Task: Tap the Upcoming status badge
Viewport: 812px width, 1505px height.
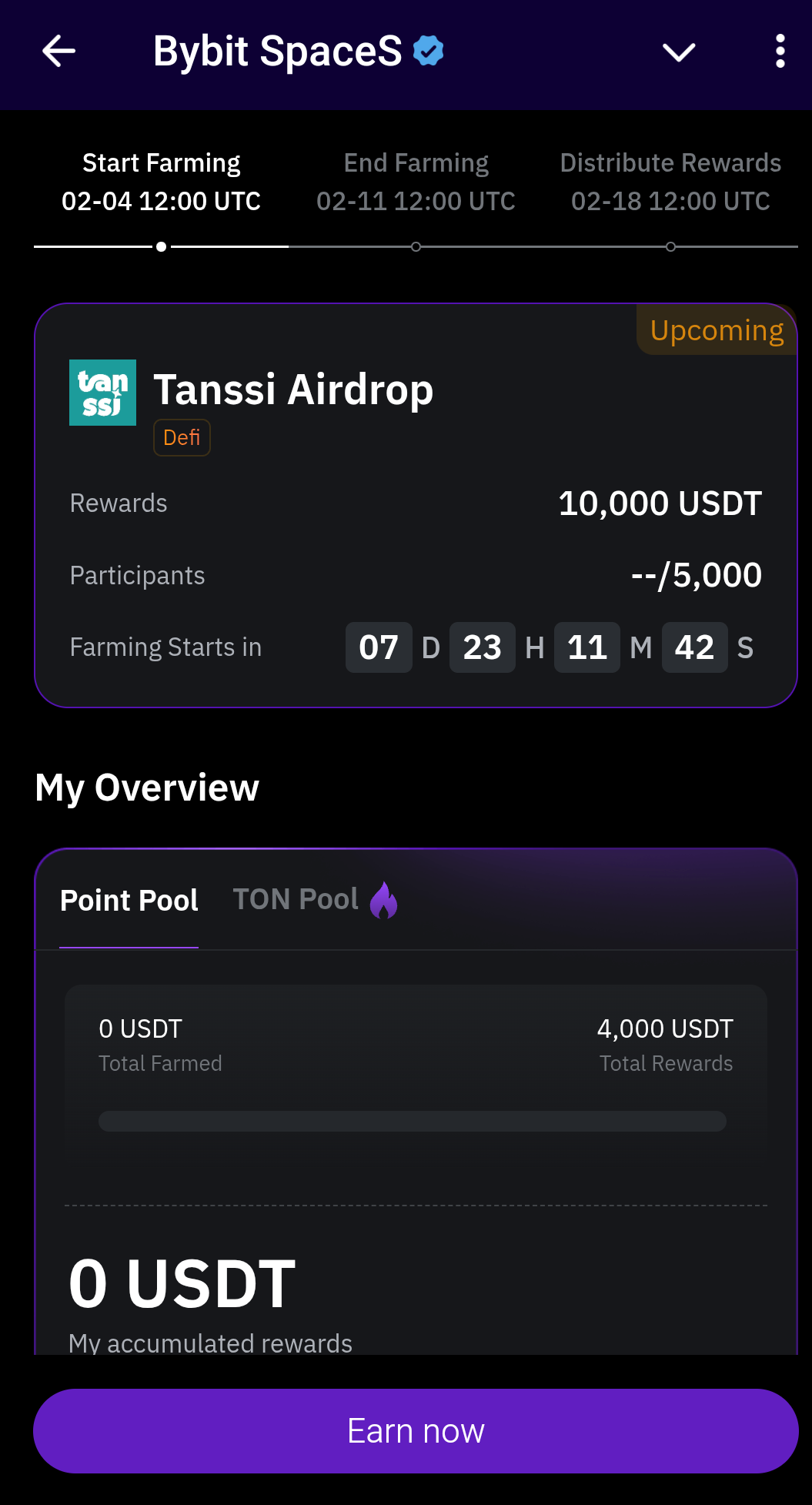Action: (x=717, y=330)
